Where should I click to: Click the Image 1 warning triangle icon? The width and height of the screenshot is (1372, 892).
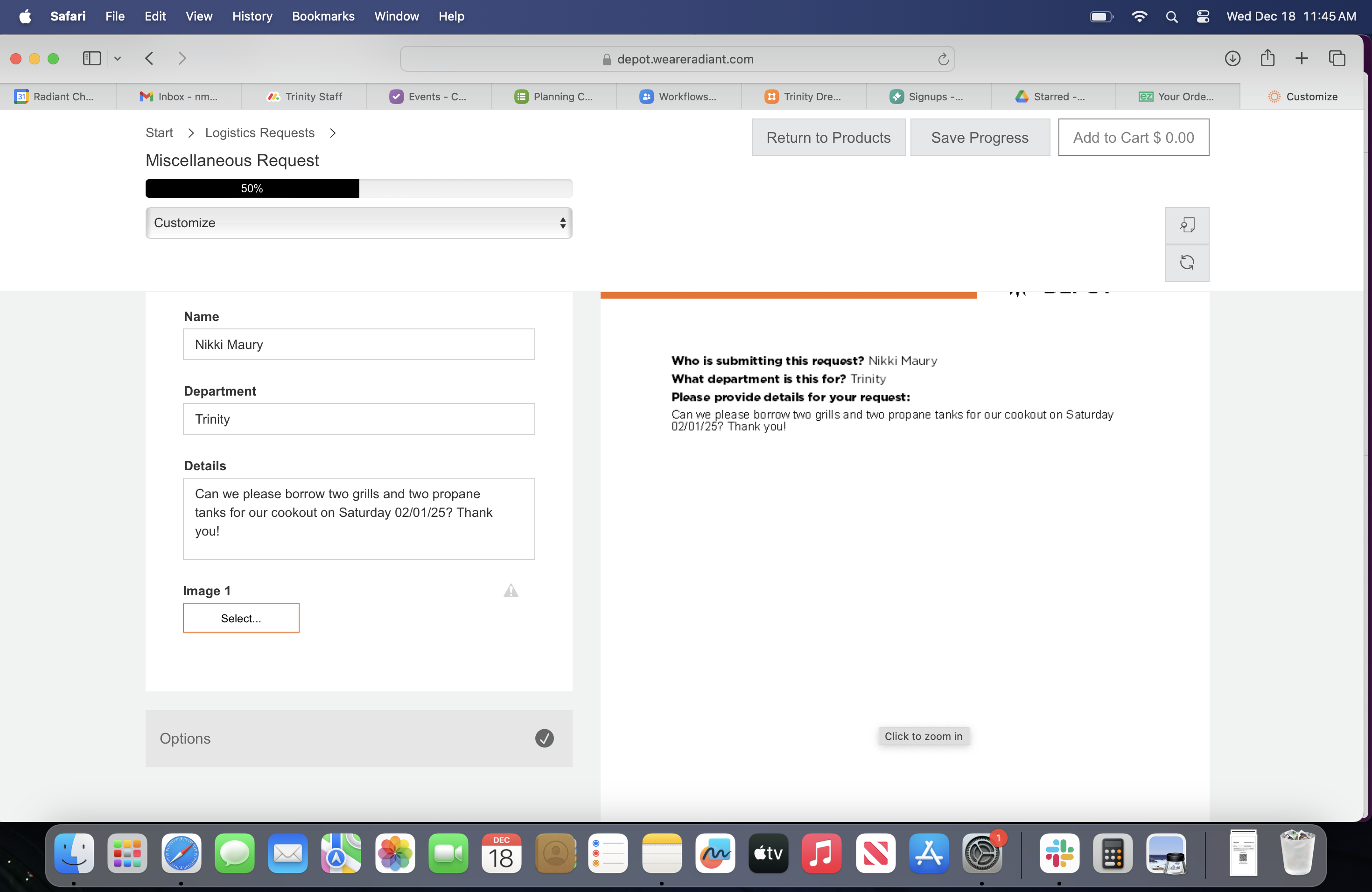[x=511, y=591]
